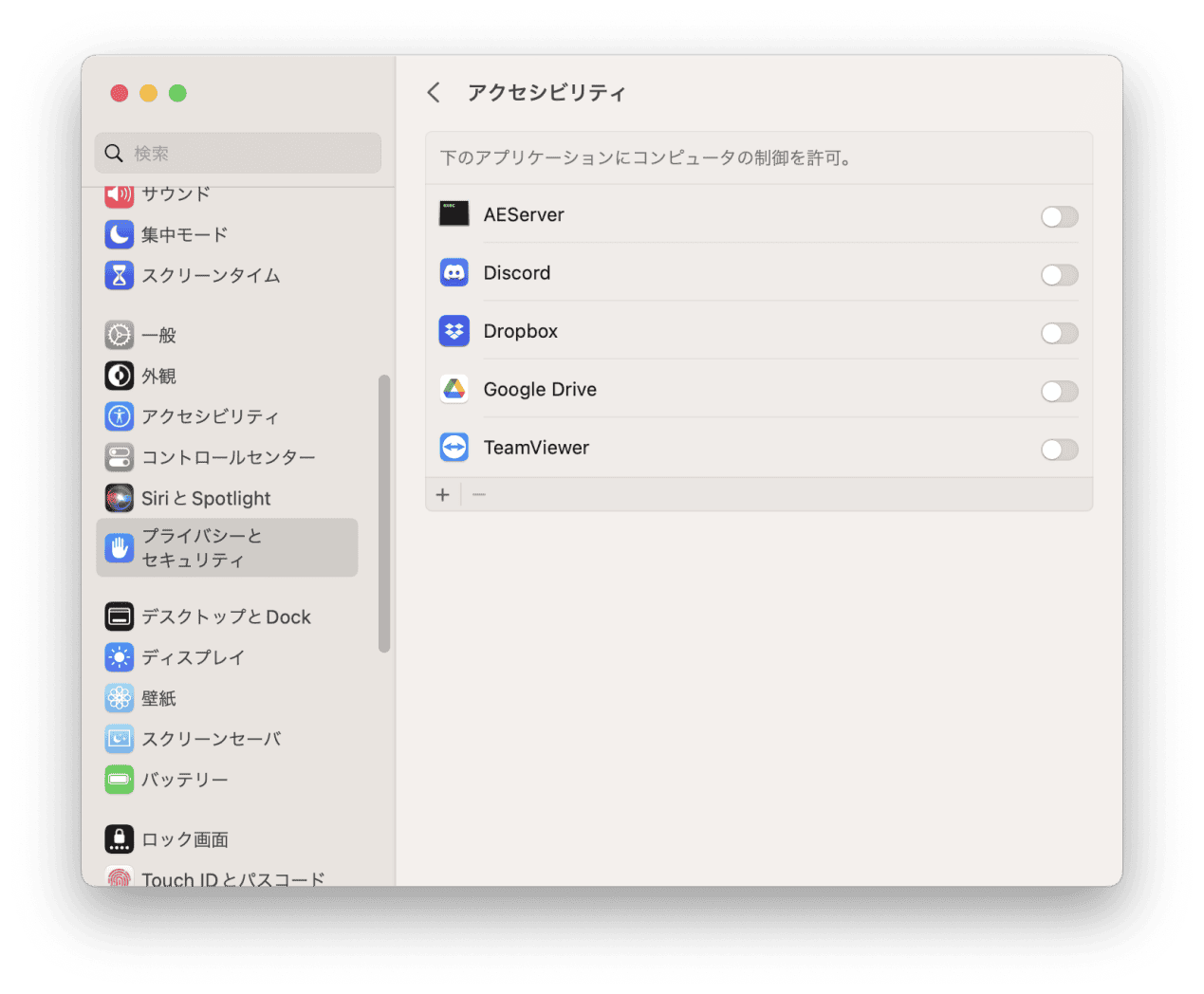Image resolution: width=1204 pixels, height=994 pixels.
Task: Click the 一般 gear icon
Action: pyautogui.click(x=120, y=335)
